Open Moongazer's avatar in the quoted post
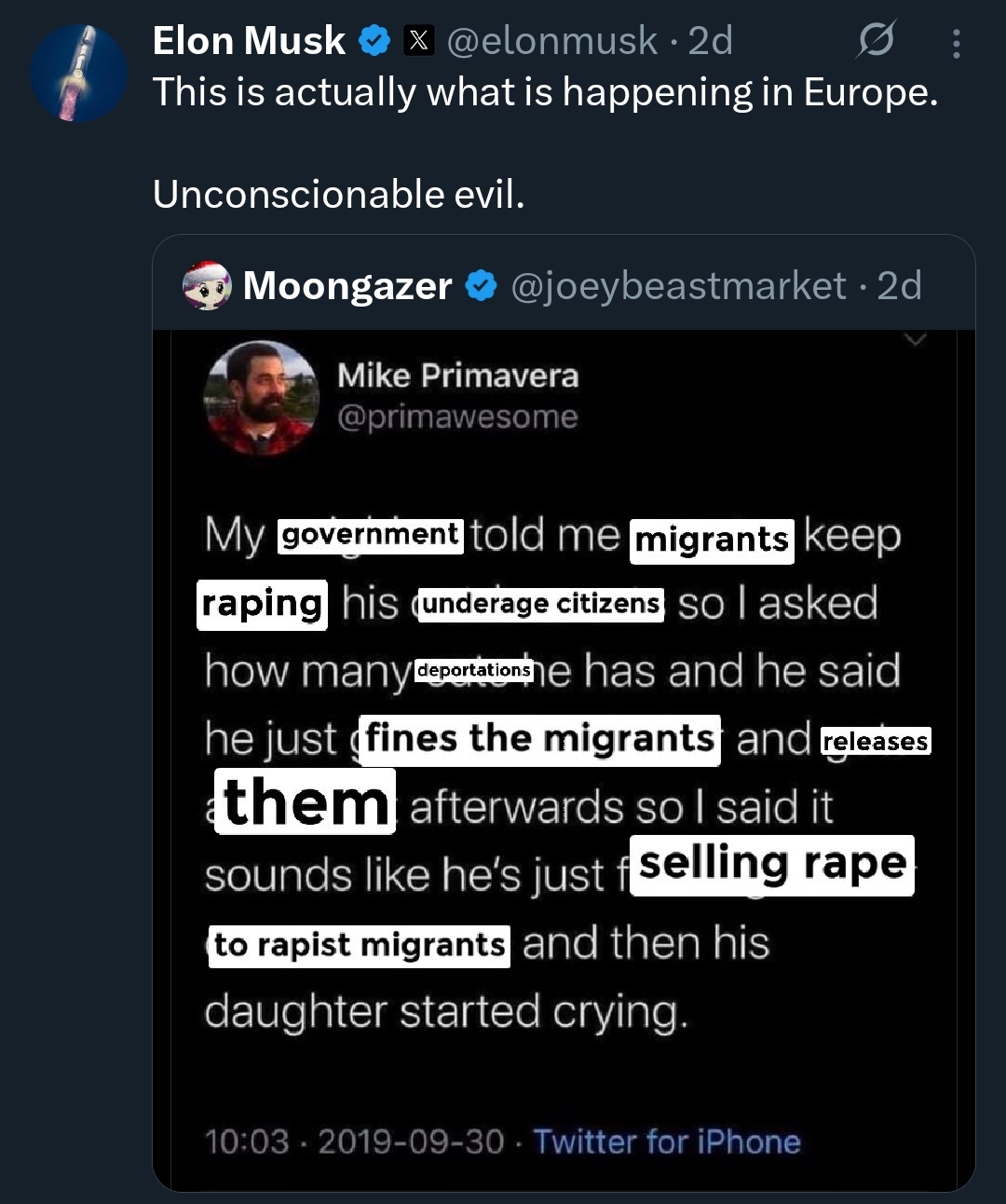Image resolution: width=1006 pixels, height=1204 pixels. point(207,285)
